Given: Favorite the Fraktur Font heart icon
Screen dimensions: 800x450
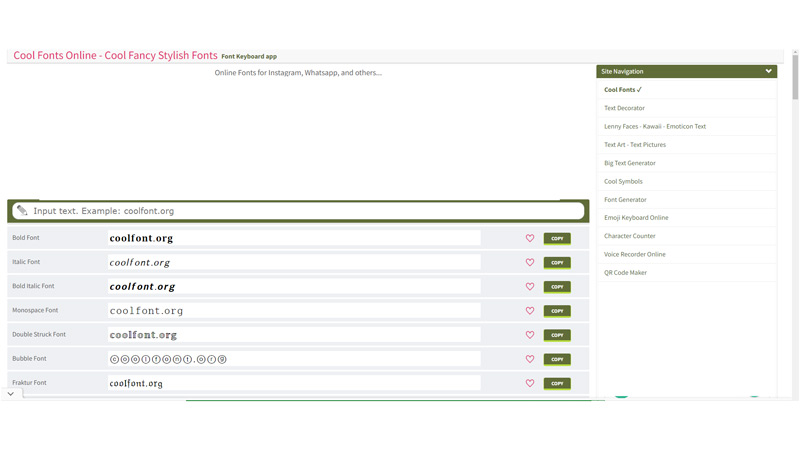Looking at the screenshot, I should click(x=530, y=383).
